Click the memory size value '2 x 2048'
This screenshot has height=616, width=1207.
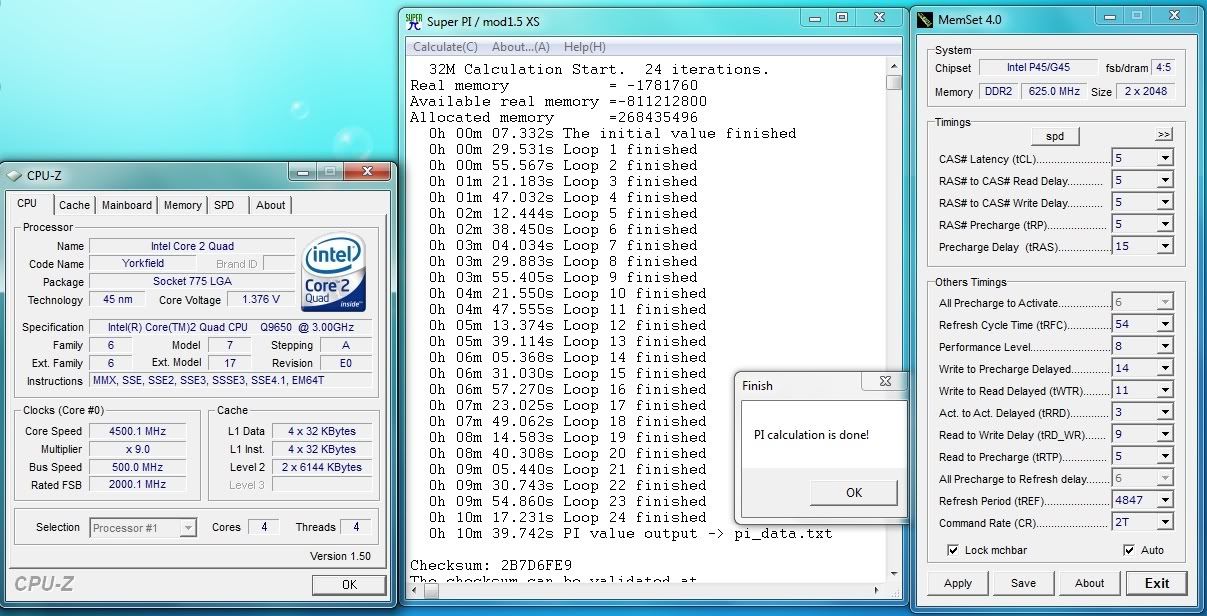coord(1145,92)
